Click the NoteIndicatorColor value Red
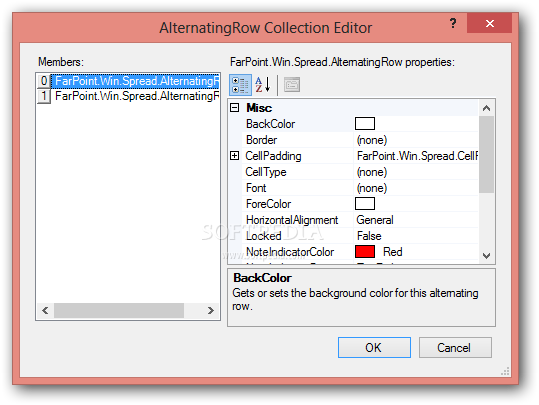Screen dimensions: 539x405 [393, 252]
